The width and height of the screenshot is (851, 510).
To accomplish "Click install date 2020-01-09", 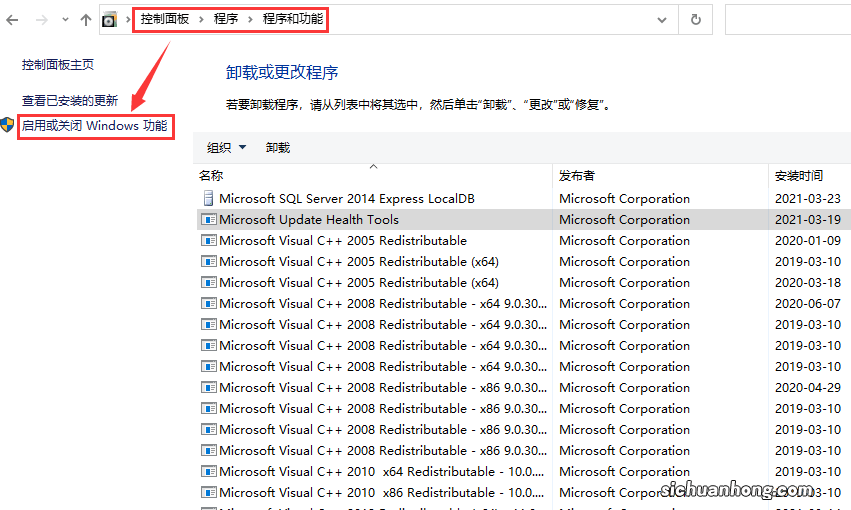I will point(808,240).
